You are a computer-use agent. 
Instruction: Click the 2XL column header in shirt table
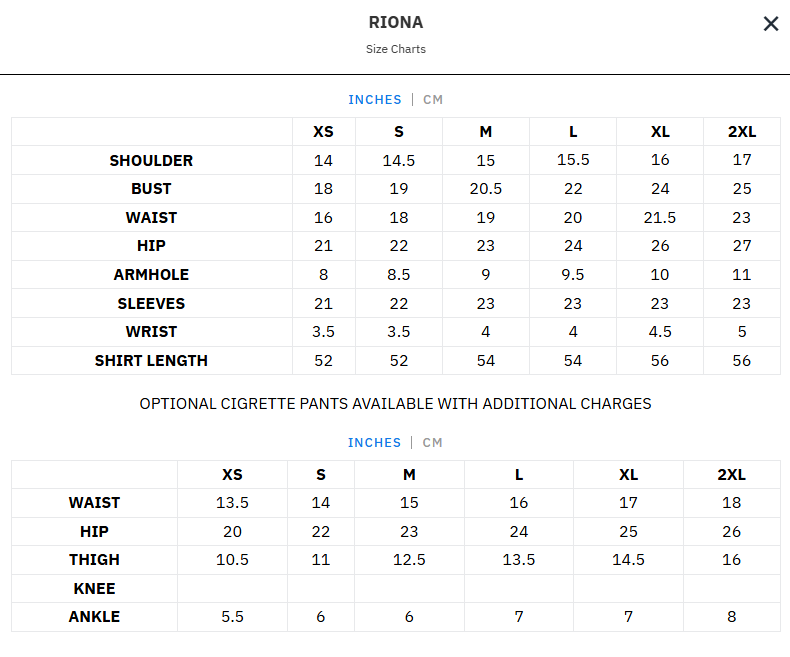click(741, 132)
